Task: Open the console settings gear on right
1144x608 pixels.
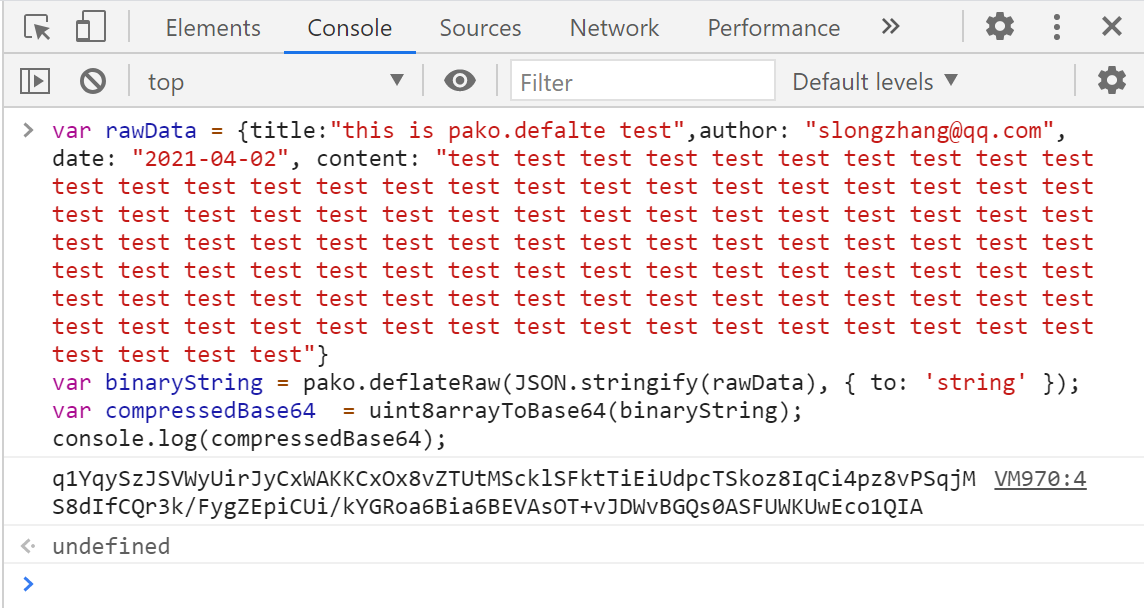Action: point(1112,81)
